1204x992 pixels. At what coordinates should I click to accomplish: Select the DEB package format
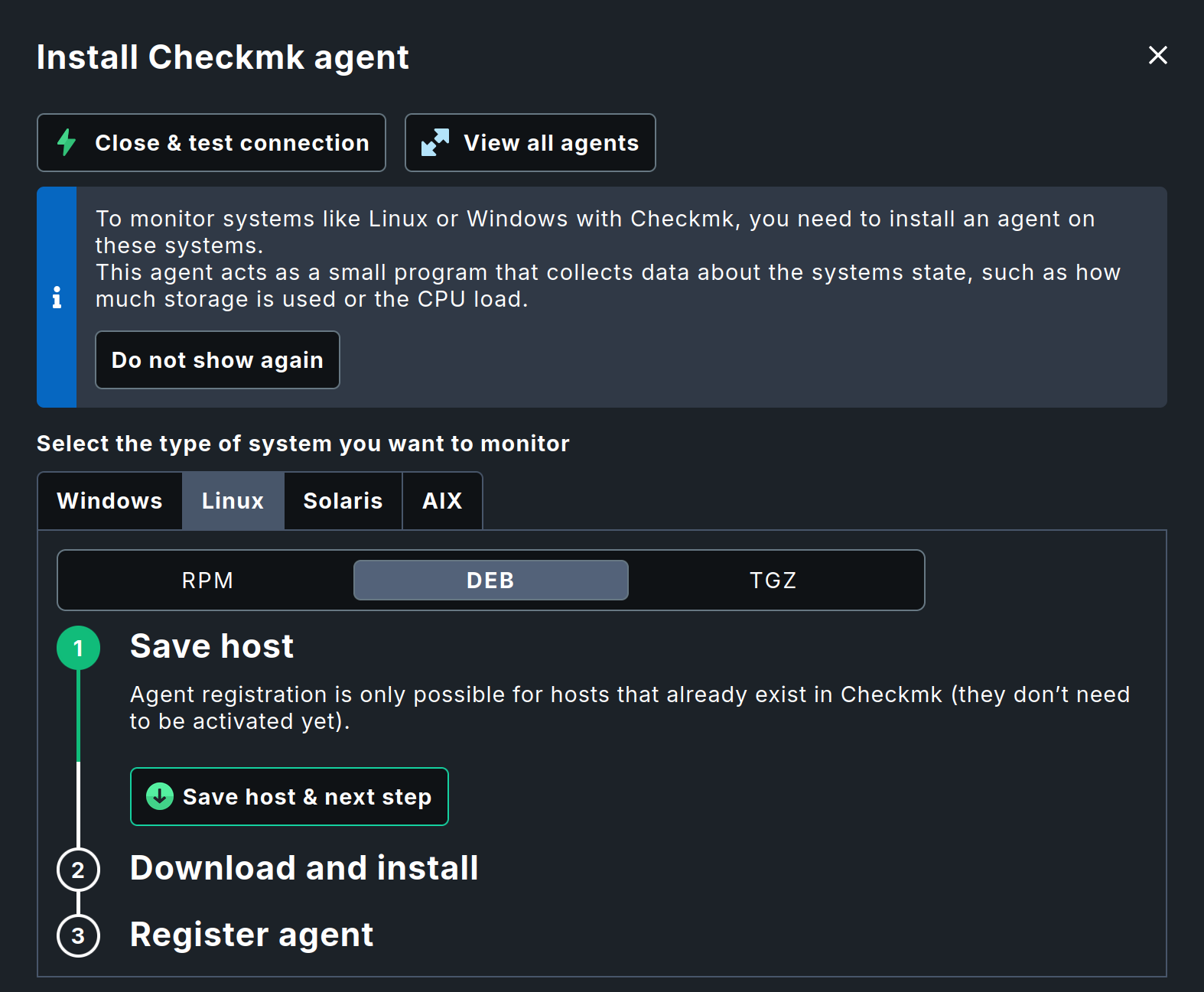[x=490, y=580]
